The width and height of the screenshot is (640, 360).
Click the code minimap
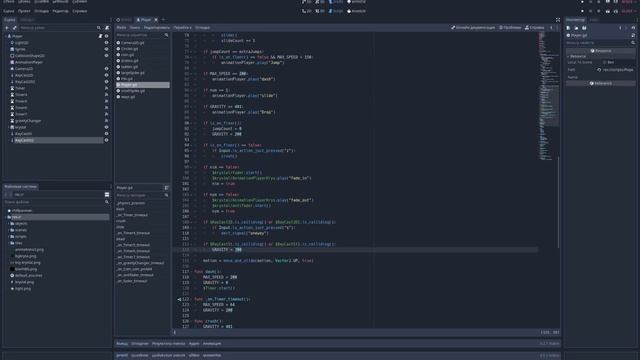(548, 96)
